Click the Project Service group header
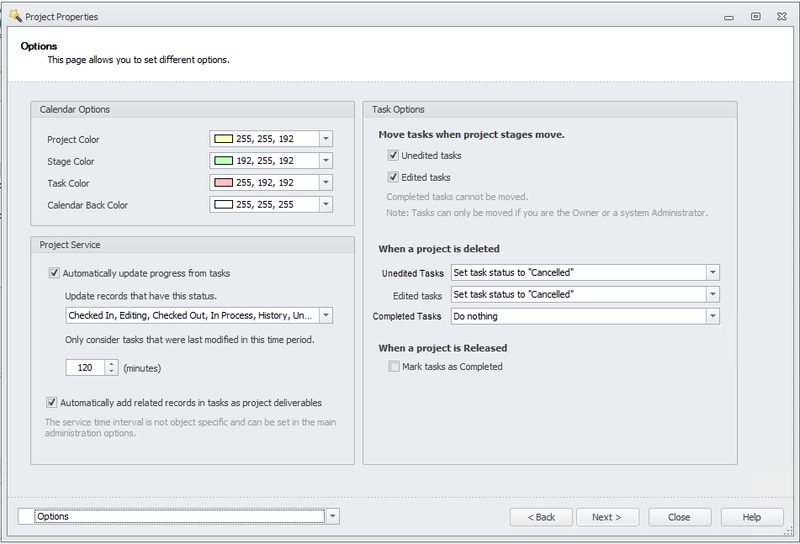This screenshot has height=544, width=800. click(192, 244)
